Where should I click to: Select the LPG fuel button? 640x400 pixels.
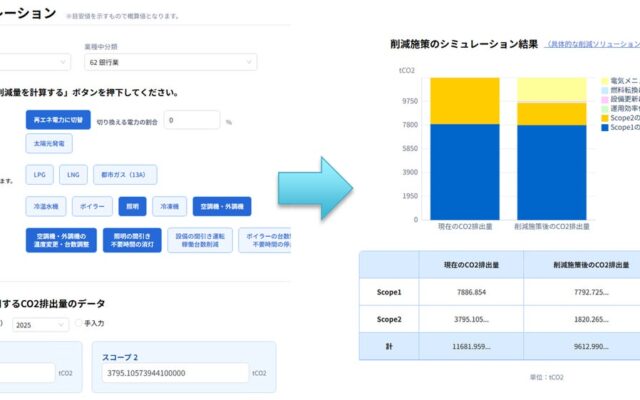pos(40,175)
